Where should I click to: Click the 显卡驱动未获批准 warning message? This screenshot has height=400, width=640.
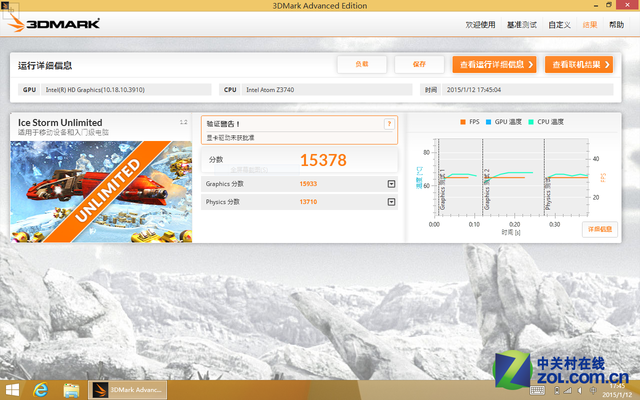(230, 138)
